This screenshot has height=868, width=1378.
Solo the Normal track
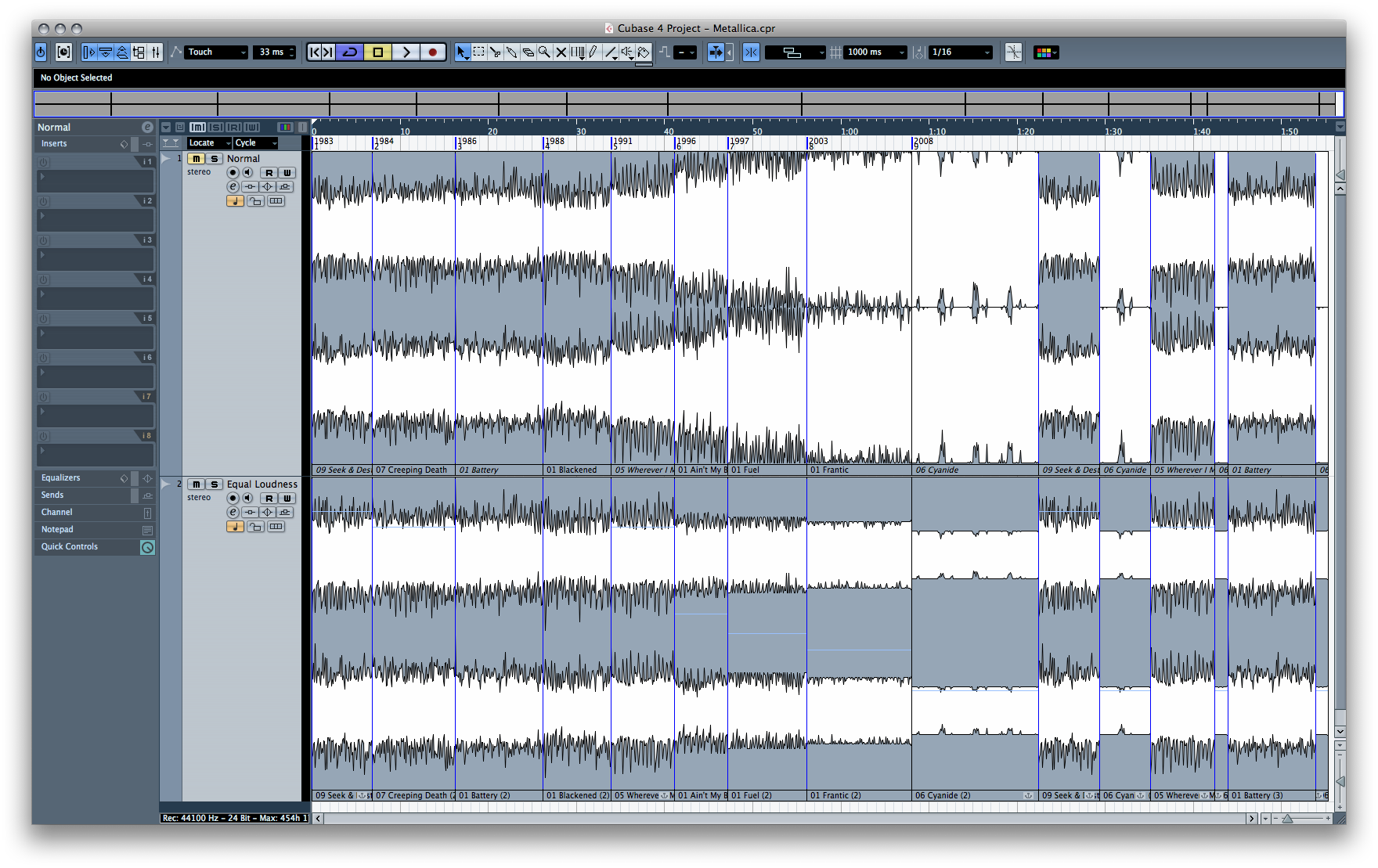214,159
